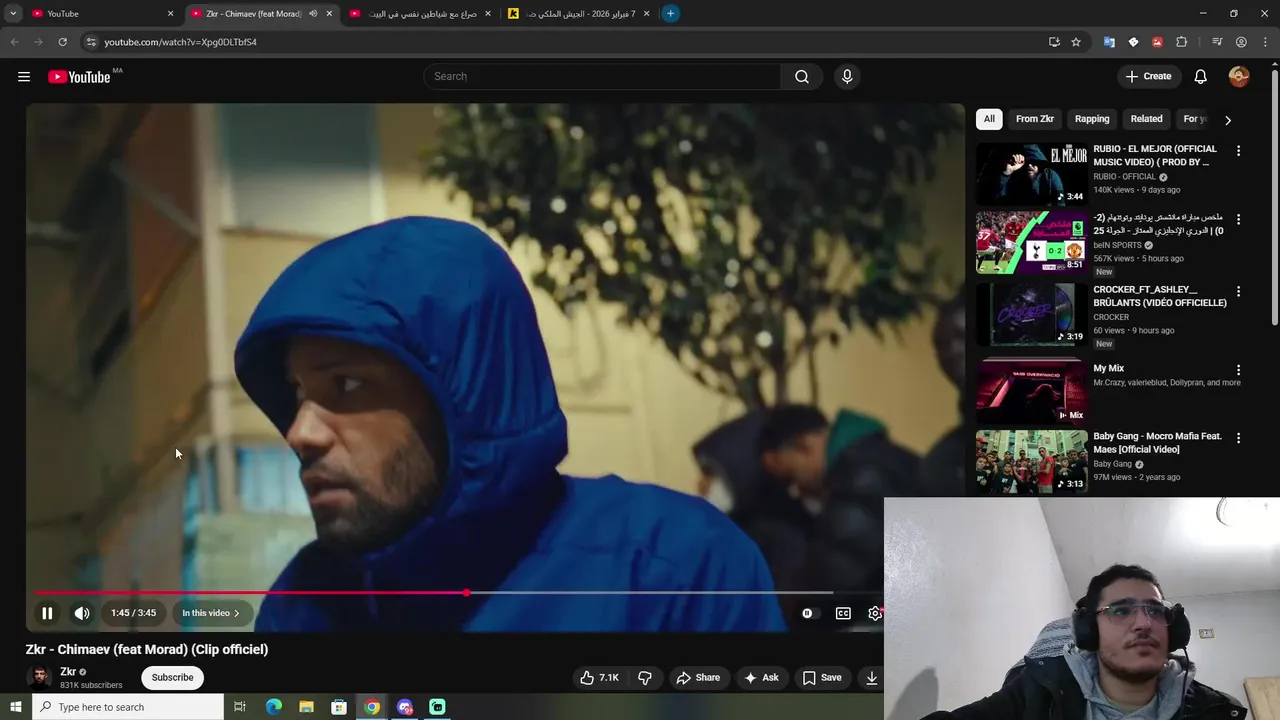This screenshot has width=1280, height=720.
Task: Subscribe to the Zkr channel
Action: [172, 678]
